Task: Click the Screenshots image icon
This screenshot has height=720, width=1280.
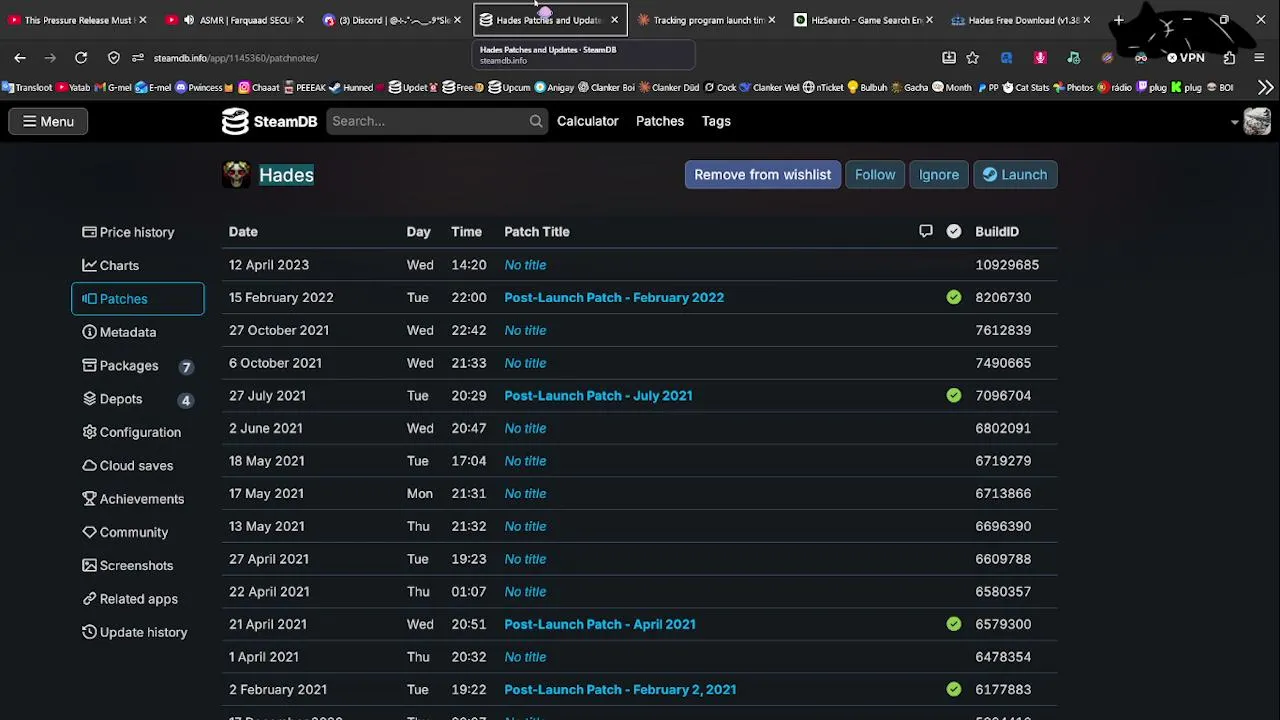Action: pyautogui.click(x=89, y=565)
